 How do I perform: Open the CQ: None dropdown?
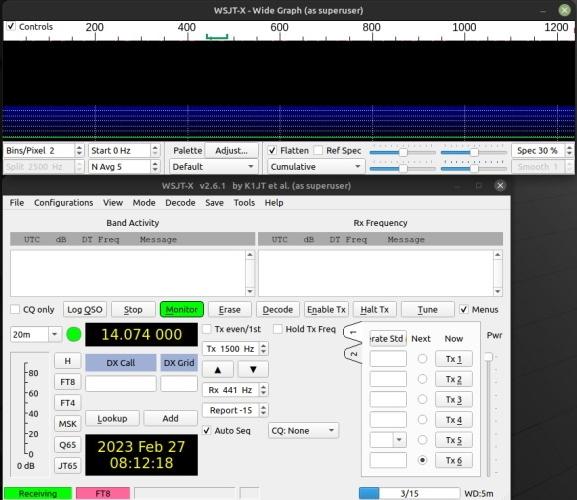coord(304,430)
